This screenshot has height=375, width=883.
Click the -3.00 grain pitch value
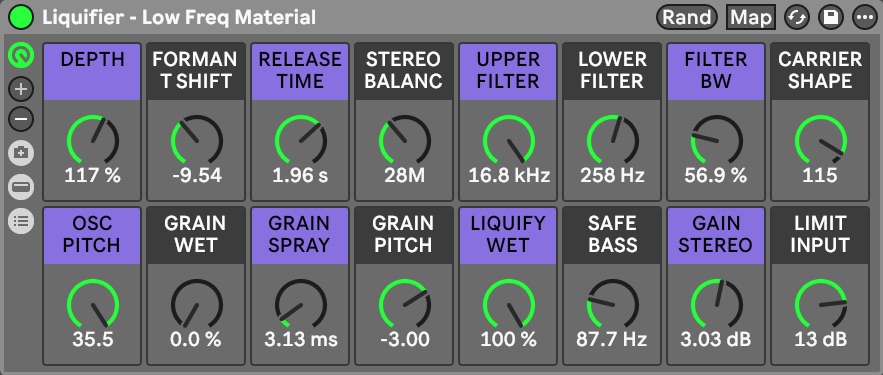pyautogui.click(x=404, y=340)
